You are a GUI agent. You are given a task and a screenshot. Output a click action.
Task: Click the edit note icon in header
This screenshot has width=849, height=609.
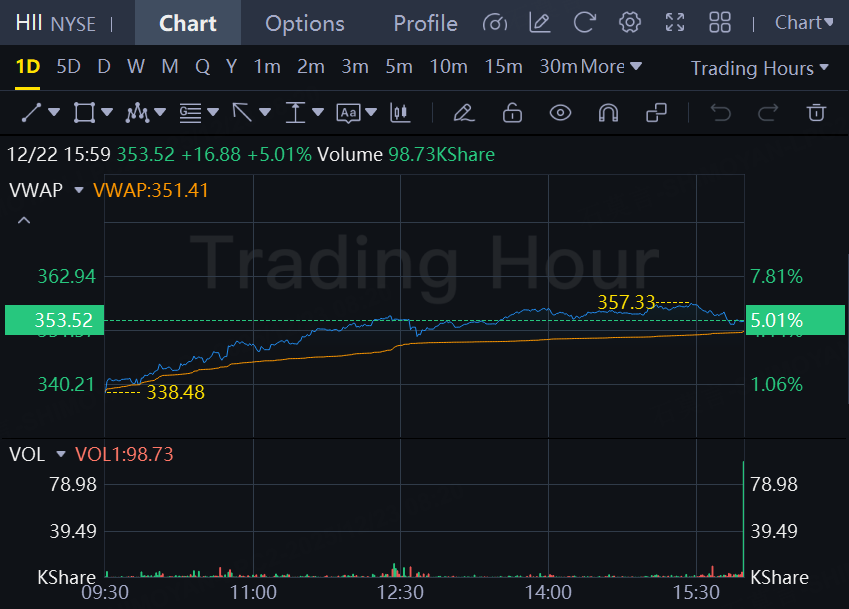539,23
